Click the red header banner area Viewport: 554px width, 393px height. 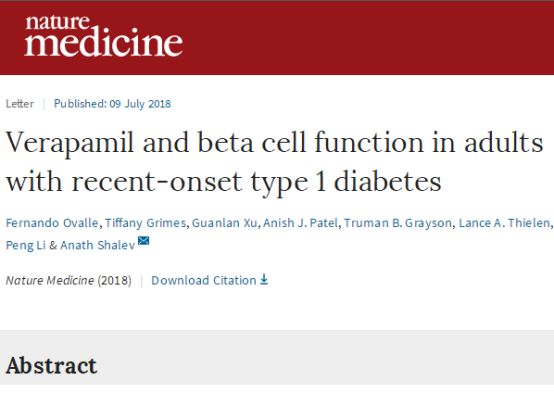click(x=277, y=37)
